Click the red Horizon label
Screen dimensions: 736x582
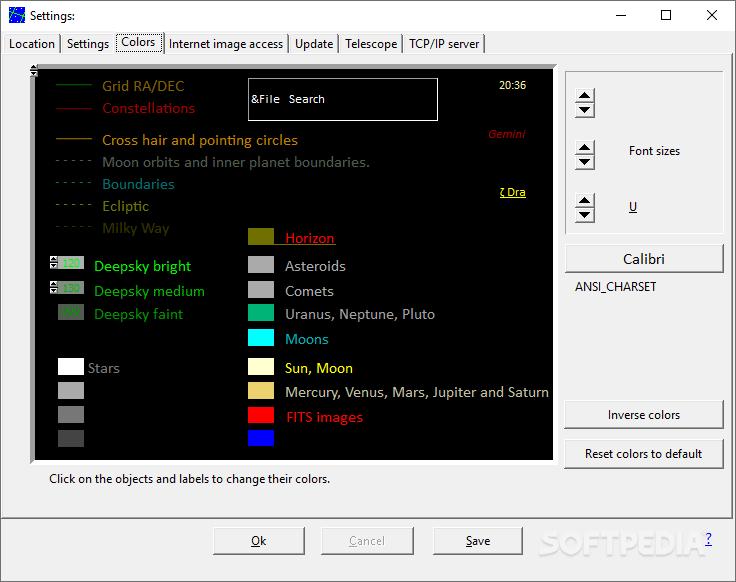[x=310, y=238]
